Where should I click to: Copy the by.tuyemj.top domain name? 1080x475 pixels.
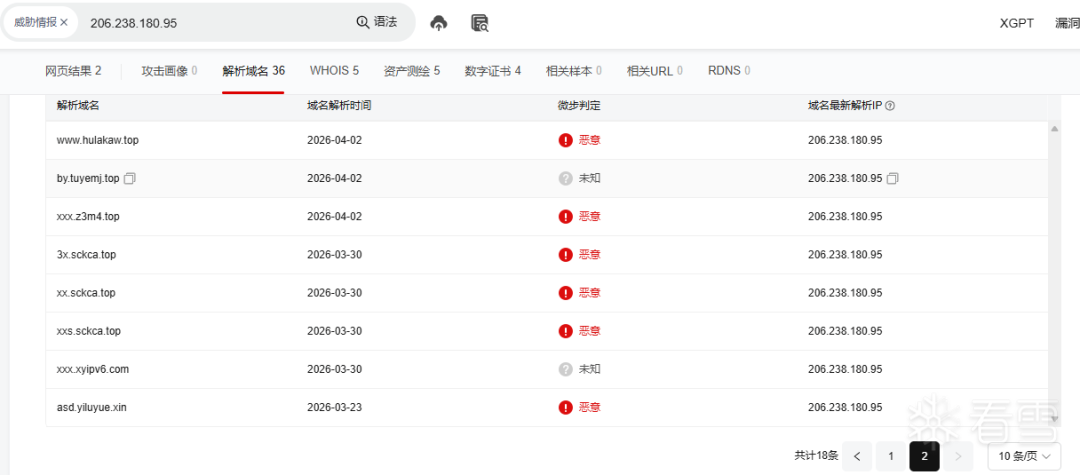coord(130,179)
